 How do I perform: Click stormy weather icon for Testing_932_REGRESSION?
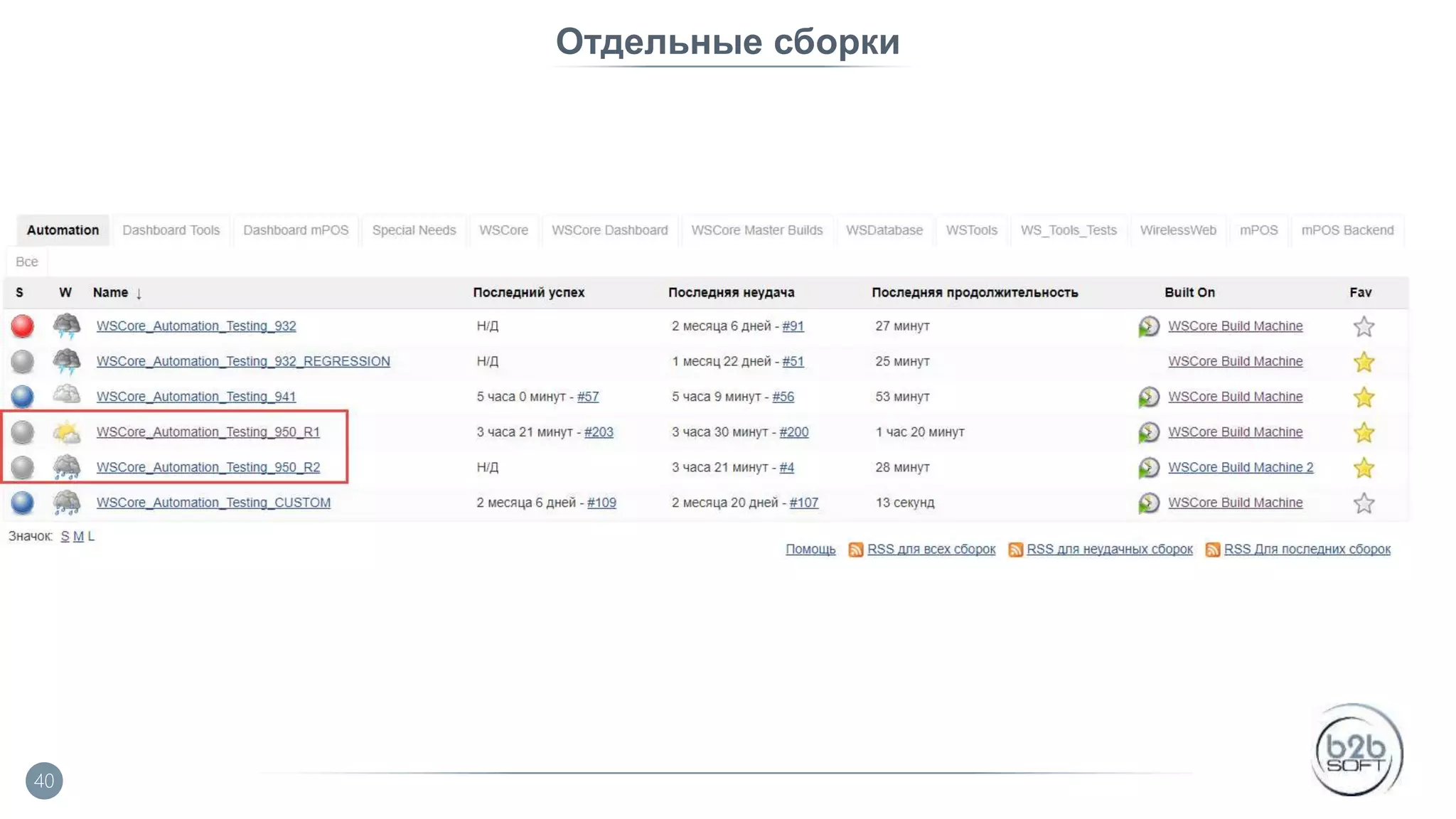coord(67,361)
